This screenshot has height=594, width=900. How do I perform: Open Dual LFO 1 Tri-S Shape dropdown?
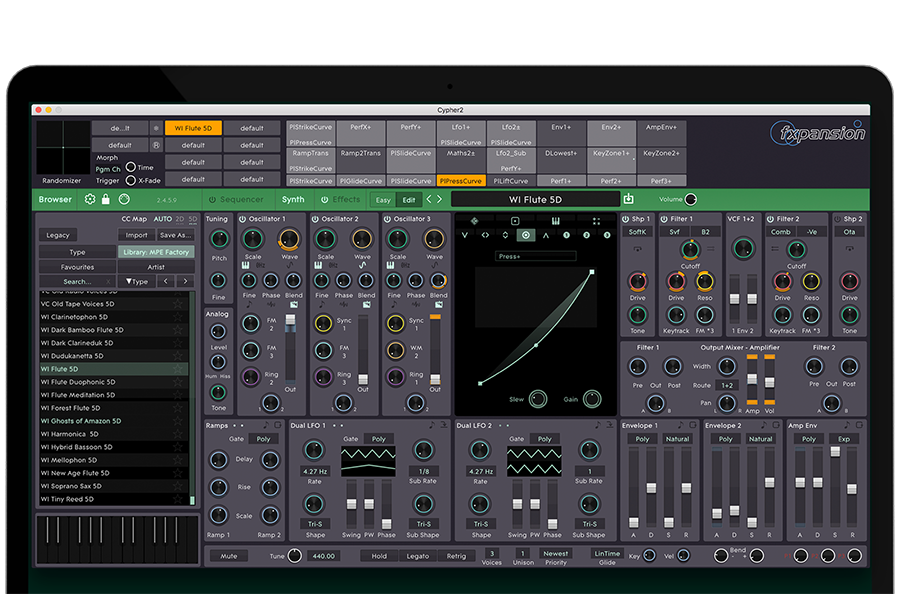(x=315, y=524)
